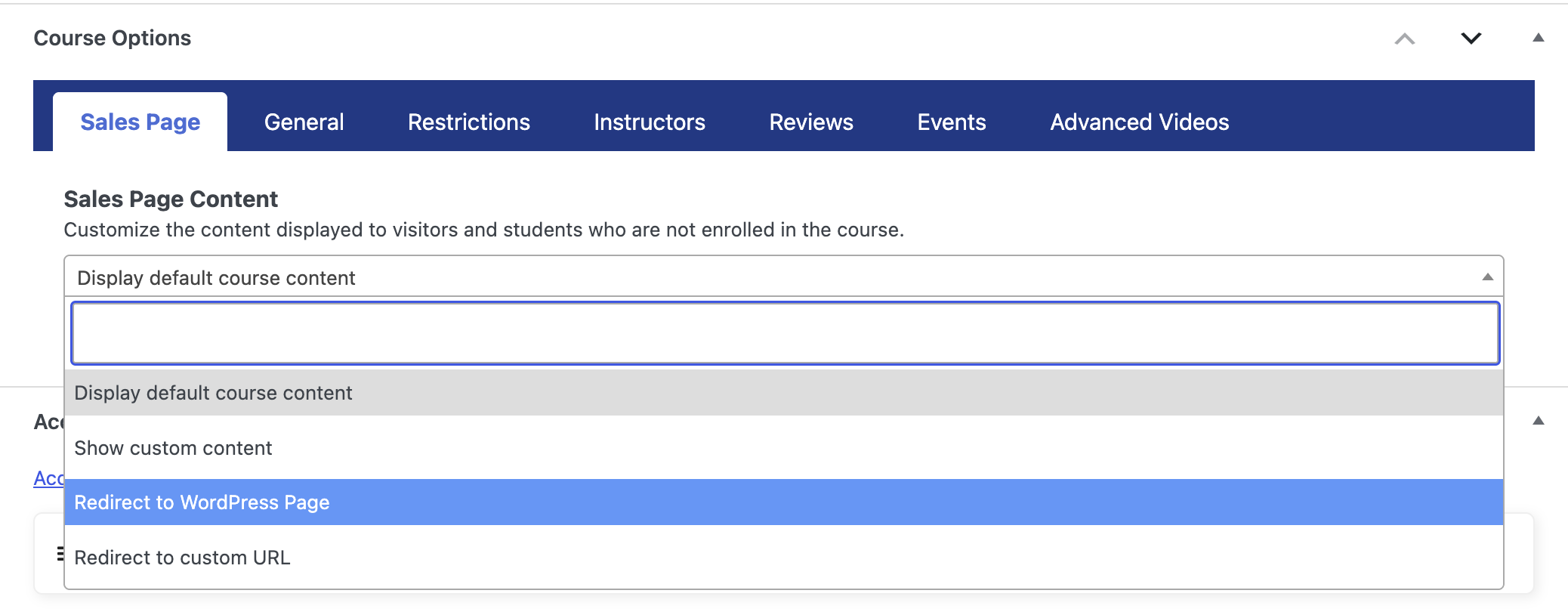Click the dropdown search input field

pyautogui.click(x=785, y=333)
